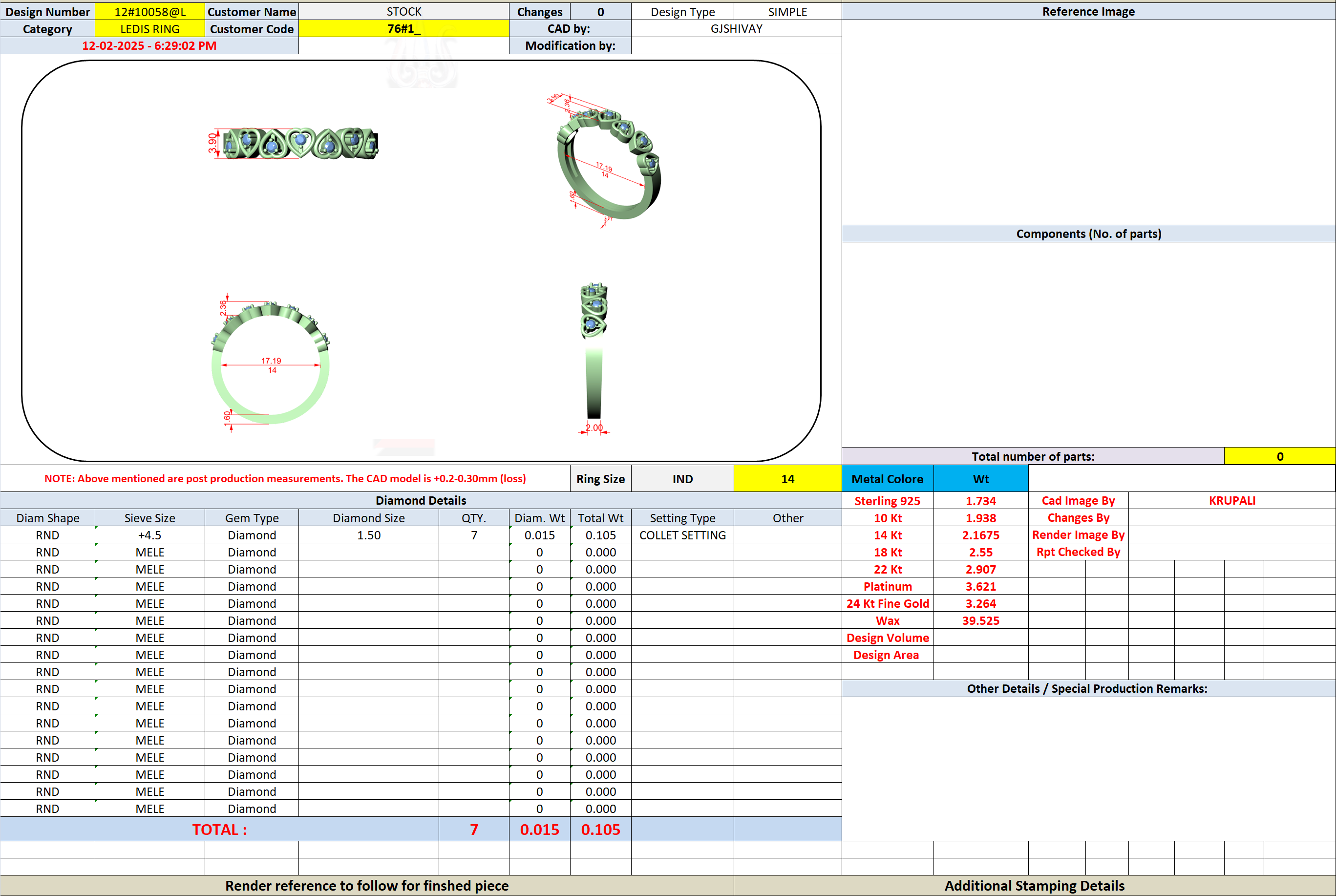Select first row Diam. Wt 0.015
The height and width of the screenshot is (896, 1336).
coord(540,535)
